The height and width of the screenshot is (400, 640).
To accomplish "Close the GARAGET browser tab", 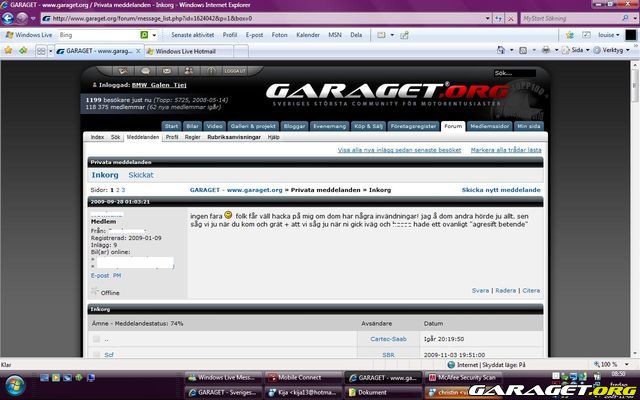I will [138, 51].
